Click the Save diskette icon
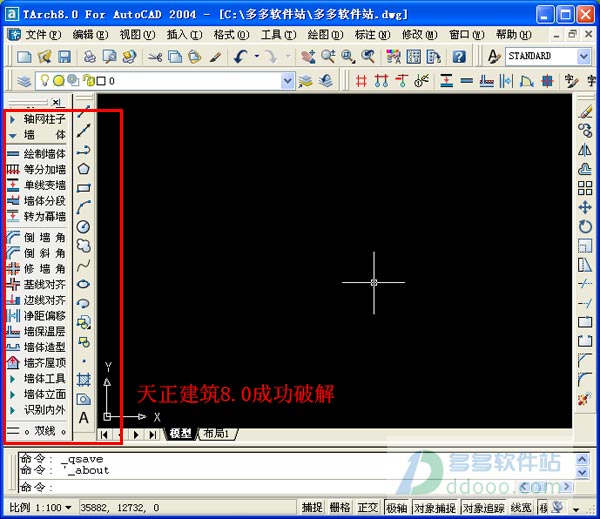 (64, 57)
